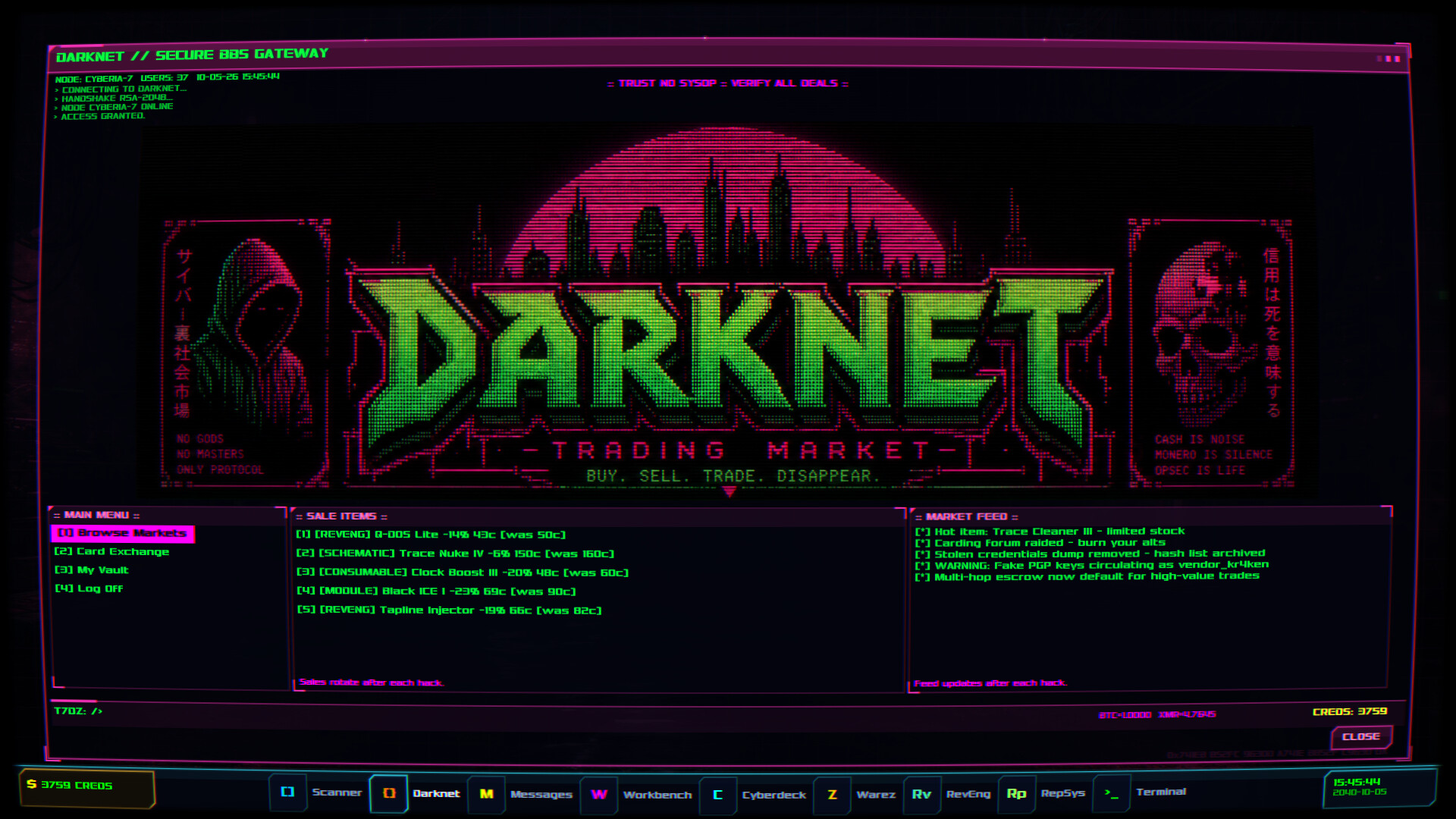Click the TRUST NO SYSOP banner text

click(728, 83)
